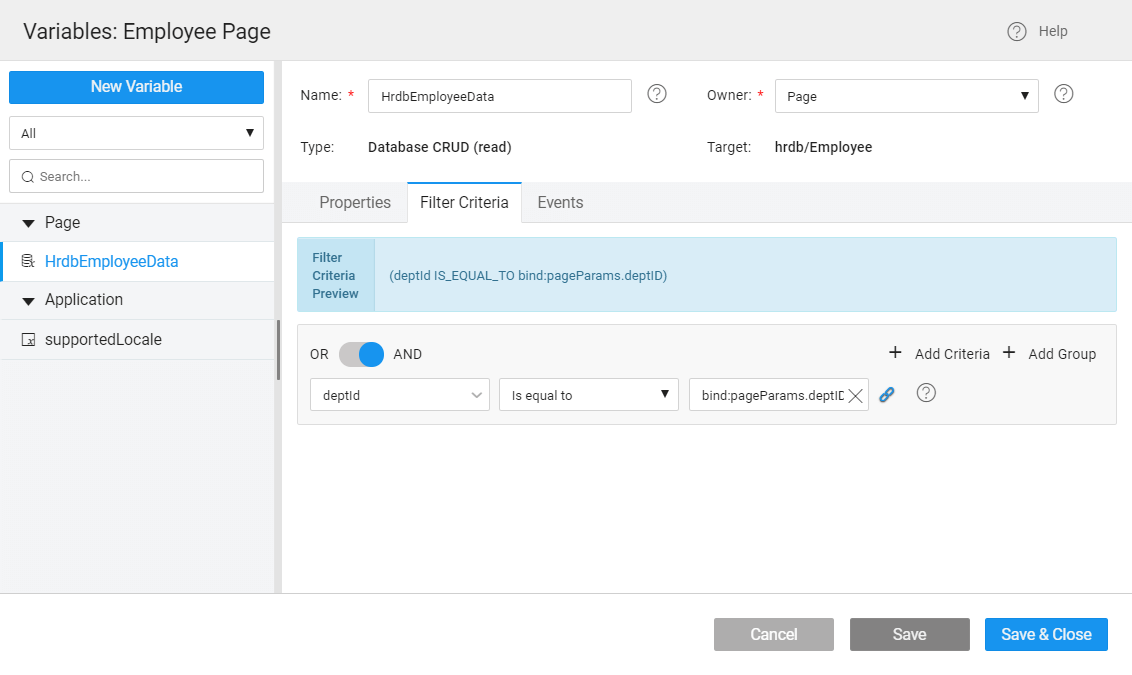This screenshot has height=675, width=1132.
Task: Open the Owner dropdown set to Page
Action: pos(906,96)
